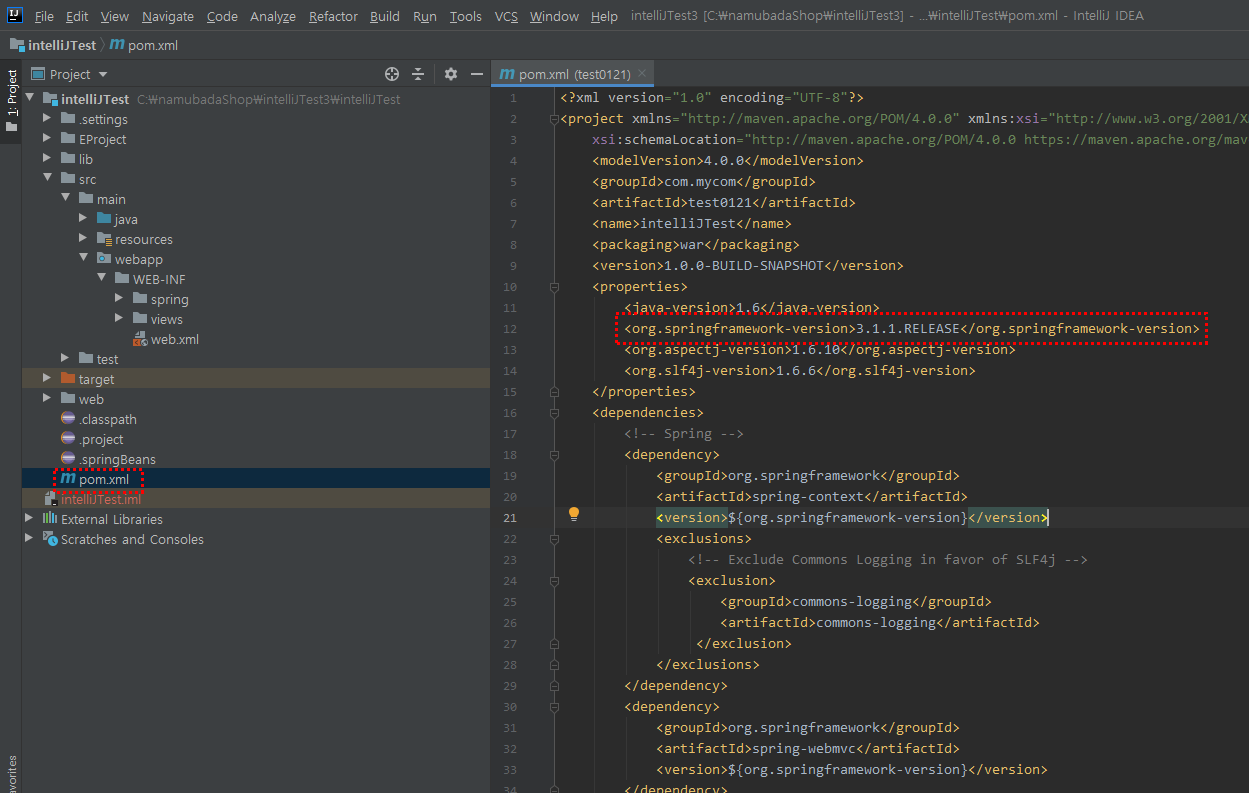Click the .project Eclipse file icon

tap(68, 439)
